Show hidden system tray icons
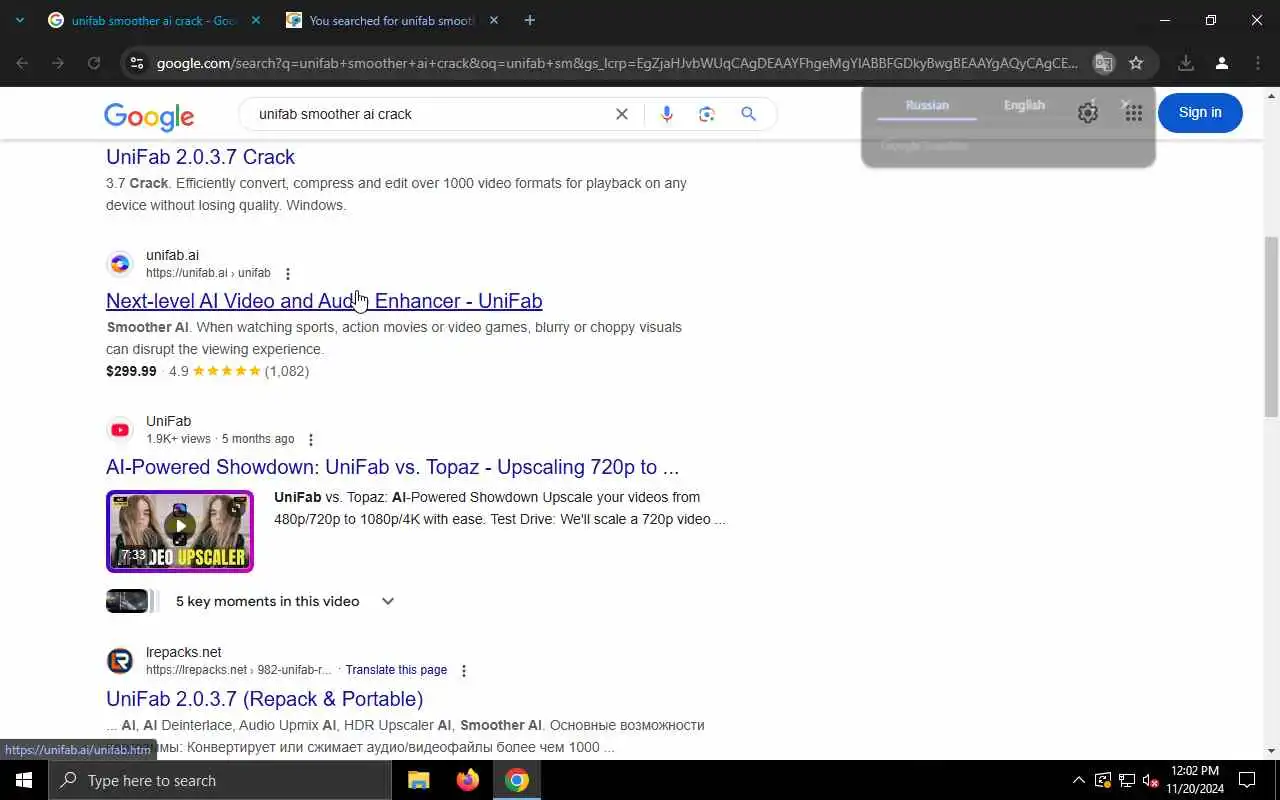Viewport: 1280px width, 800px height. pyautogui.click(x=1078, y=780)
